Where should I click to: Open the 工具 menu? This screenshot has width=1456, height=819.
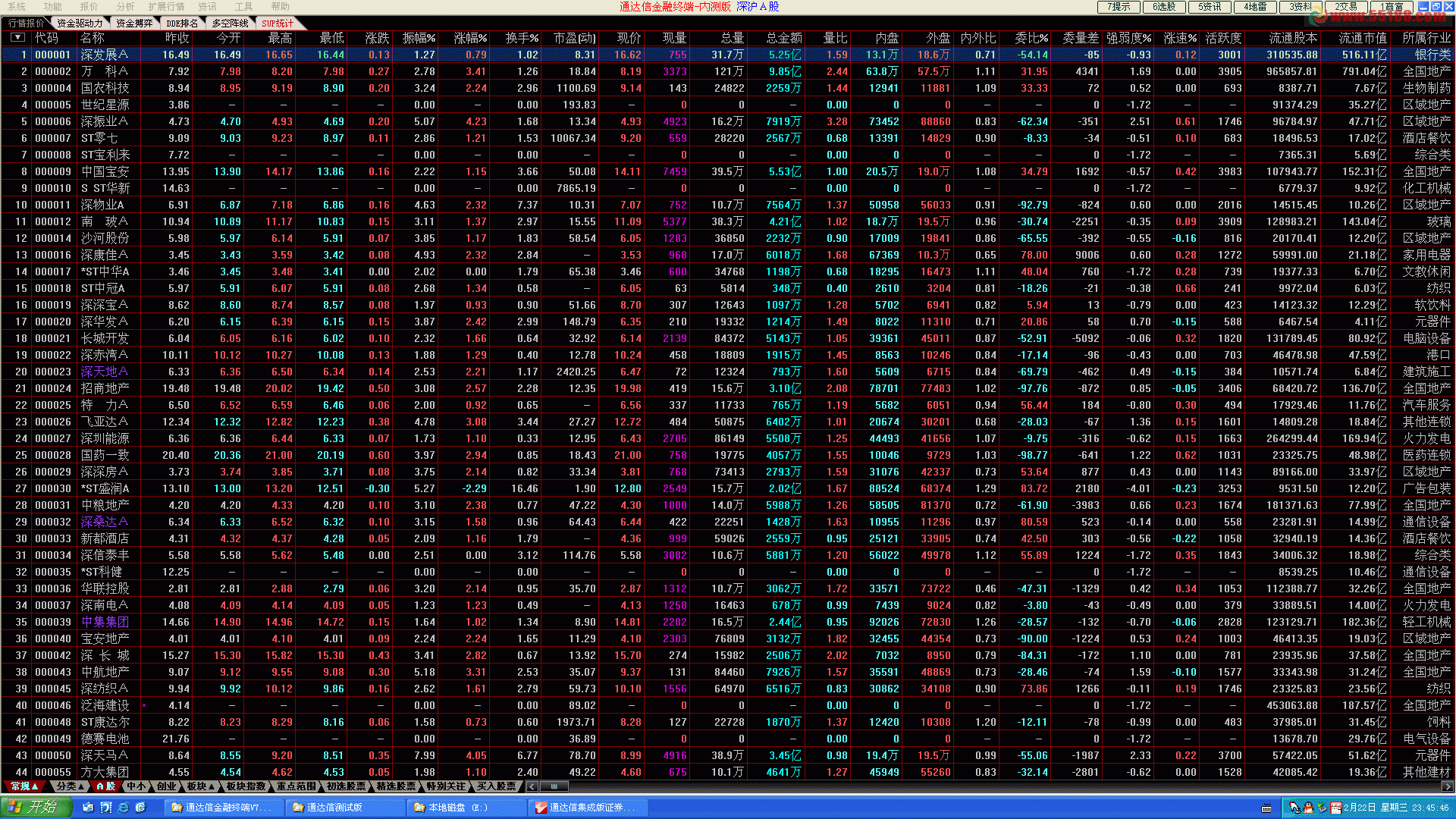(x=243, y=6)
